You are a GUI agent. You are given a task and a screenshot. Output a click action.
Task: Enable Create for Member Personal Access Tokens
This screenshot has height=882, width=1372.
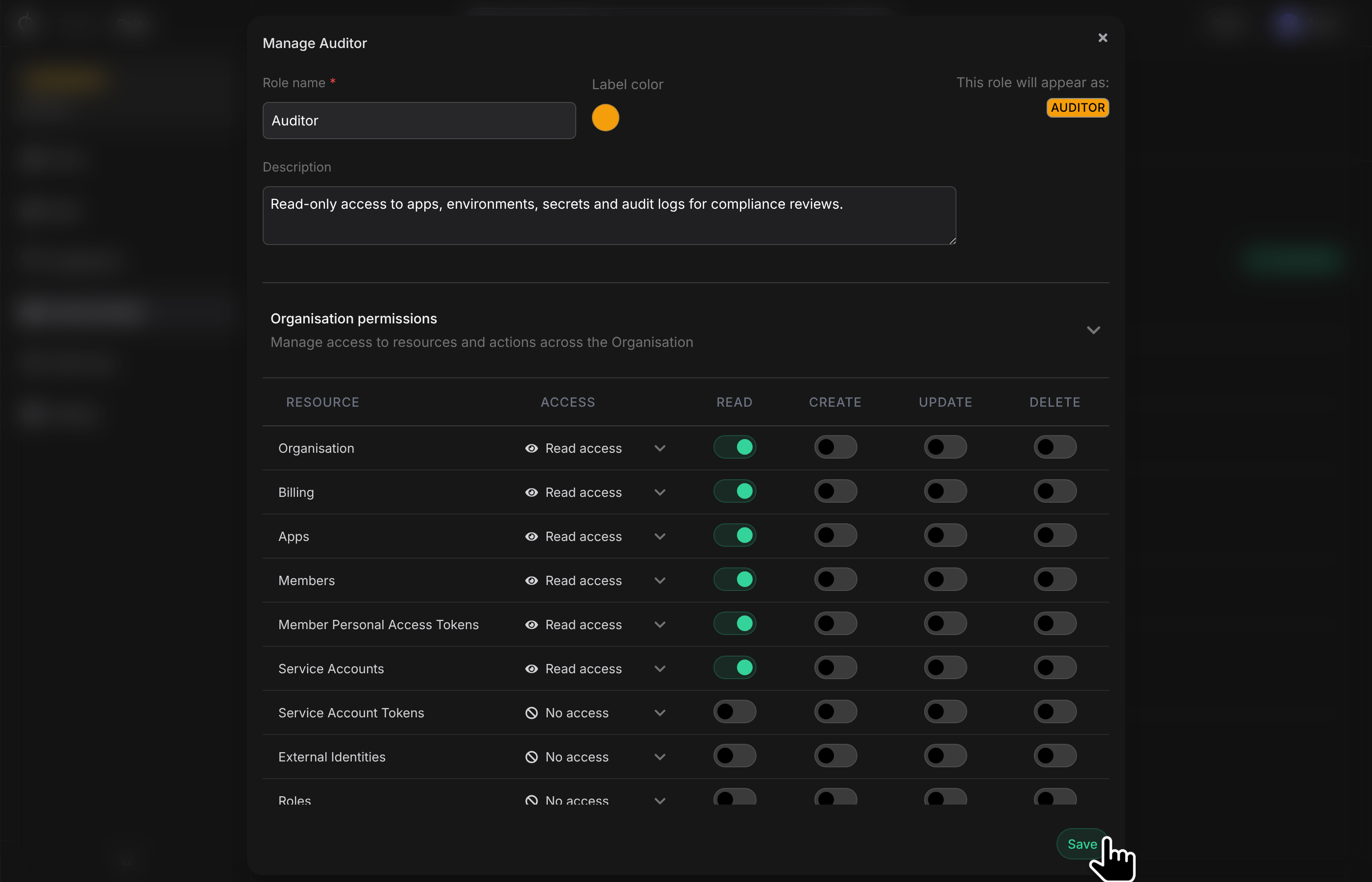click(835, 624)
